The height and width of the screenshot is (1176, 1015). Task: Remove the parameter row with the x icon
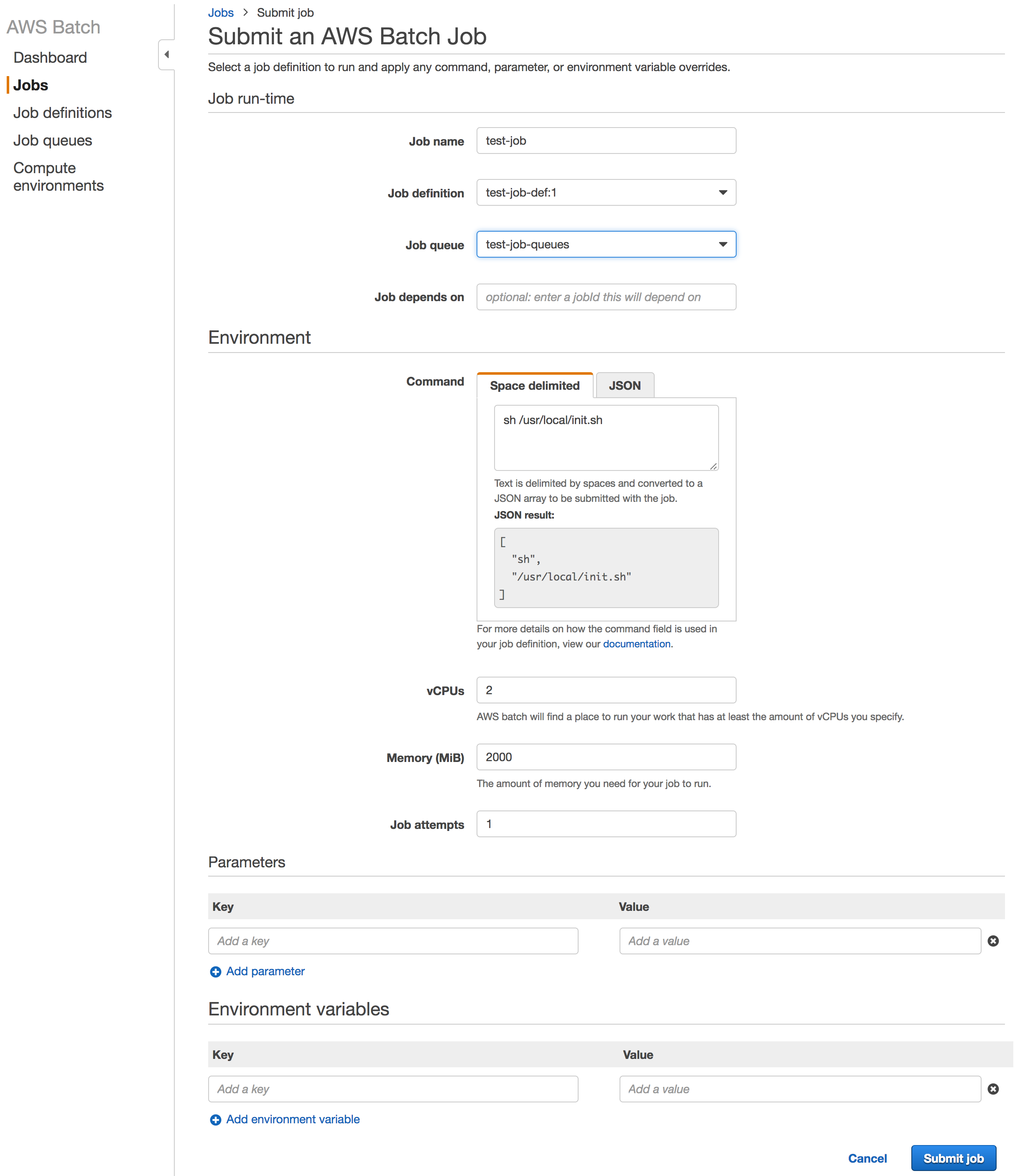click(994, 941)
